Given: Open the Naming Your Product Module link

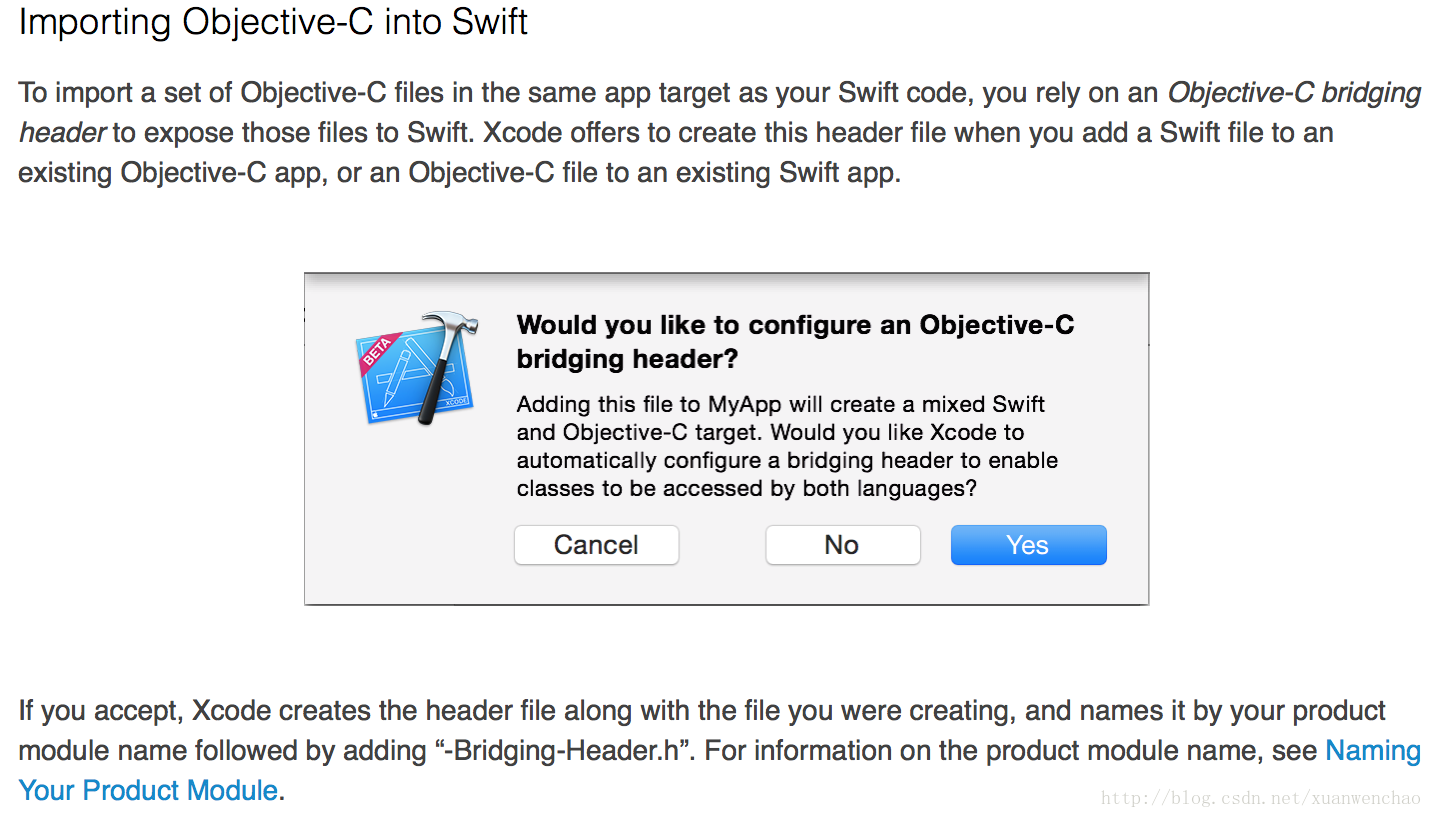Looking at the screenshot, I should pyautogui.click(x=720, y=770).
